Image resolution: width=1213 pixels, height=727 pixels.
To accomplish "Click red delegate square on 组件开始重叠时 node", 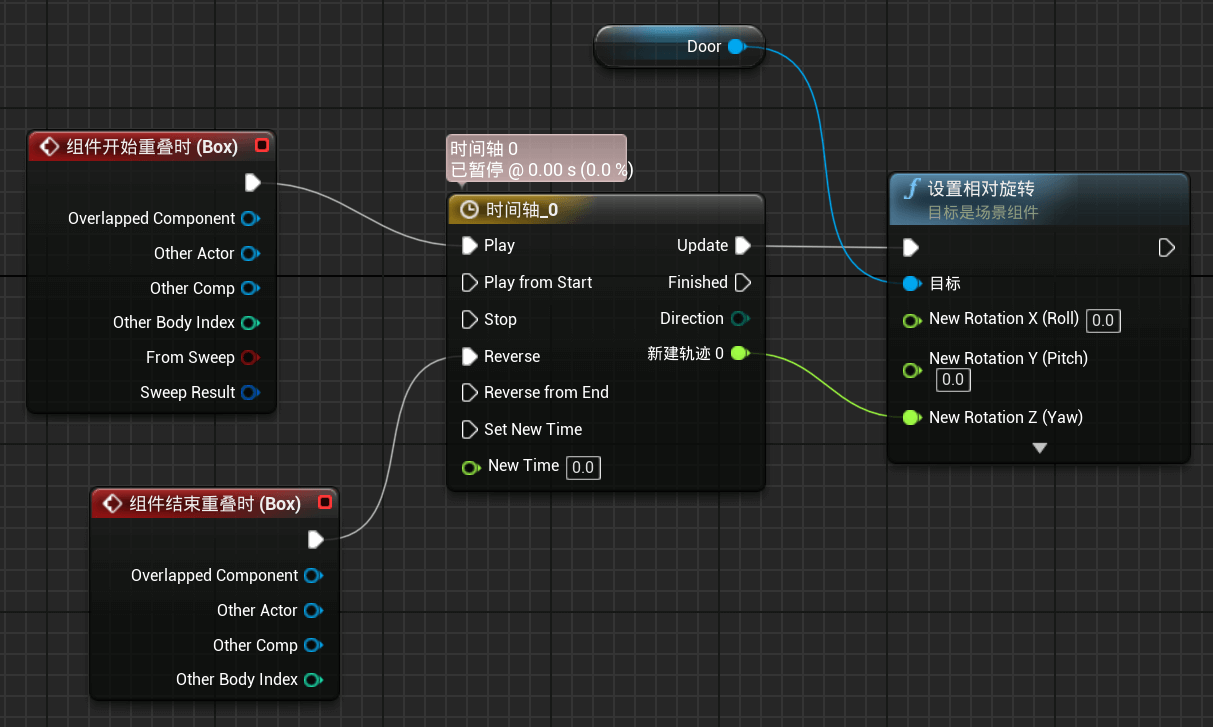I will 262,146.
